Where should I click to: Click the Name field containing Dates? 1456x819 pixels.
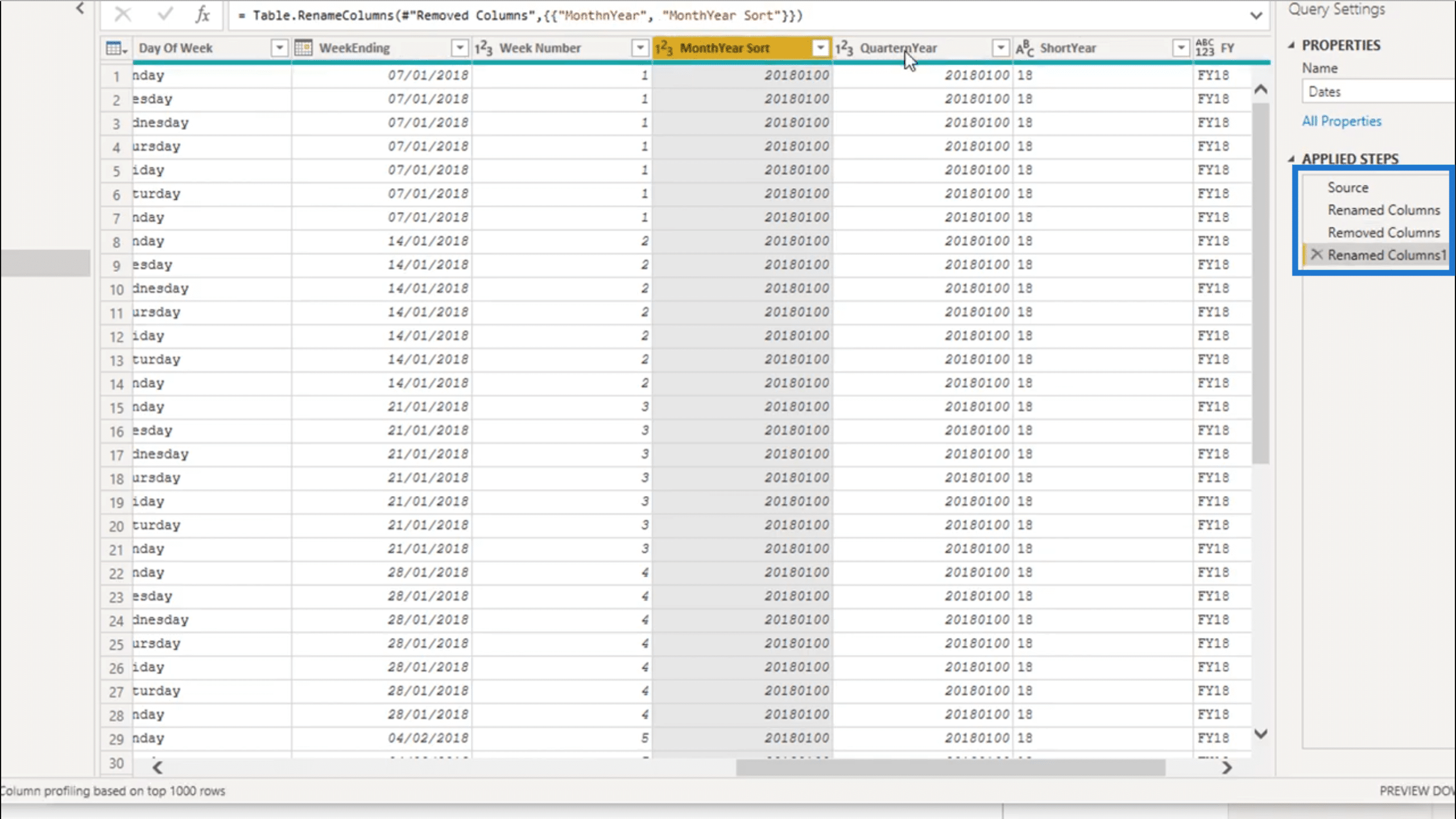click(1379, 92)
